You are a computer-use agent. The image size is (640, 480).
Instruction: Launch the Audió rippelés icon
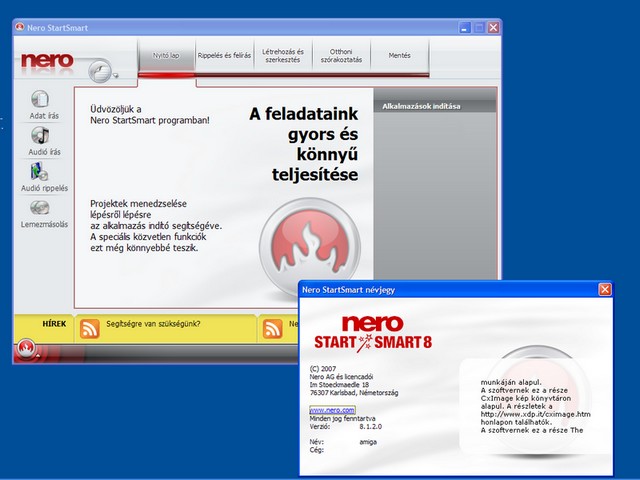point(40,171)
